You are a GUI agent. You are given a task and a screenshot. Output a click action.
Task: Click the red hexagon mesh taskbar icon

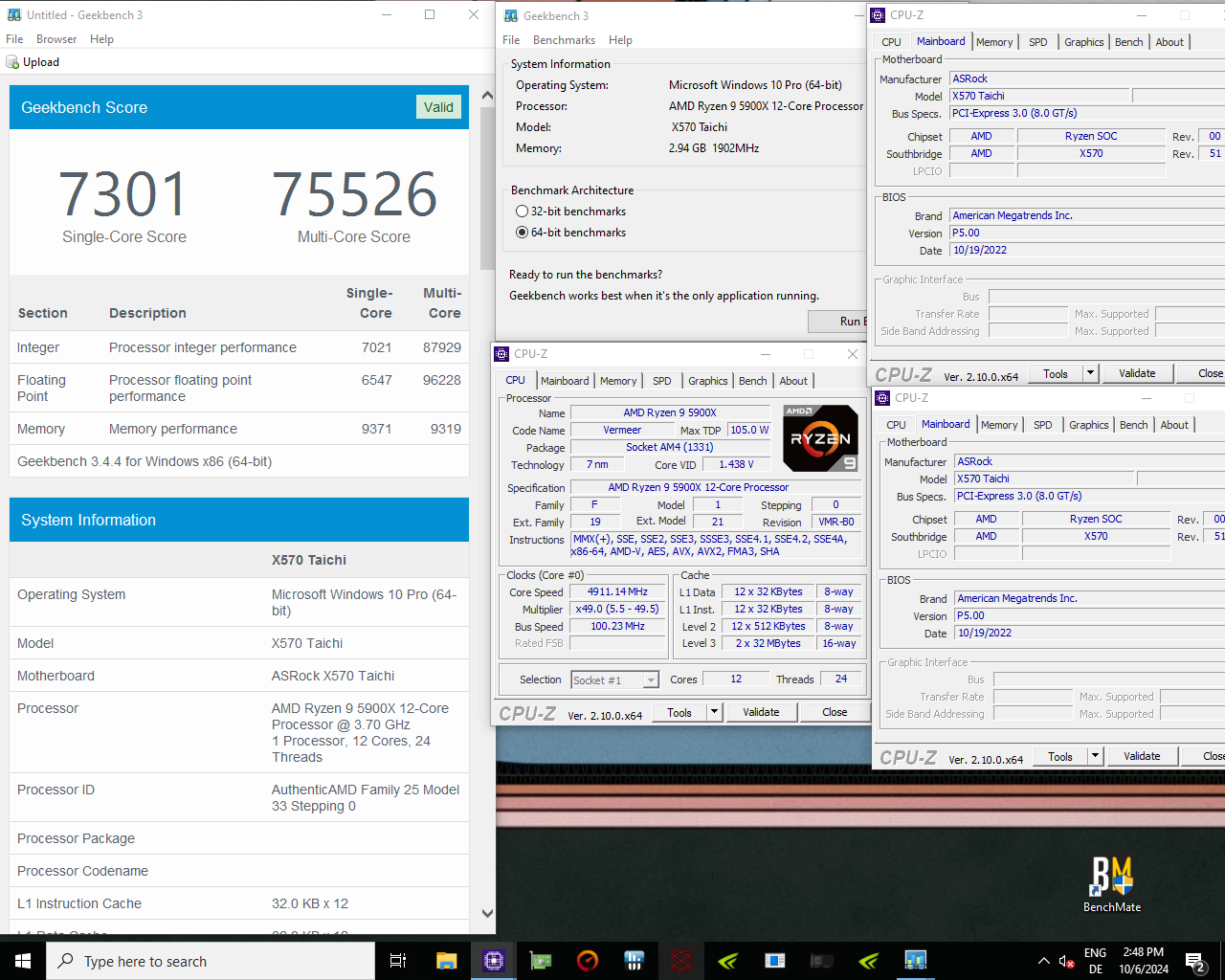(x=680, y=961)
